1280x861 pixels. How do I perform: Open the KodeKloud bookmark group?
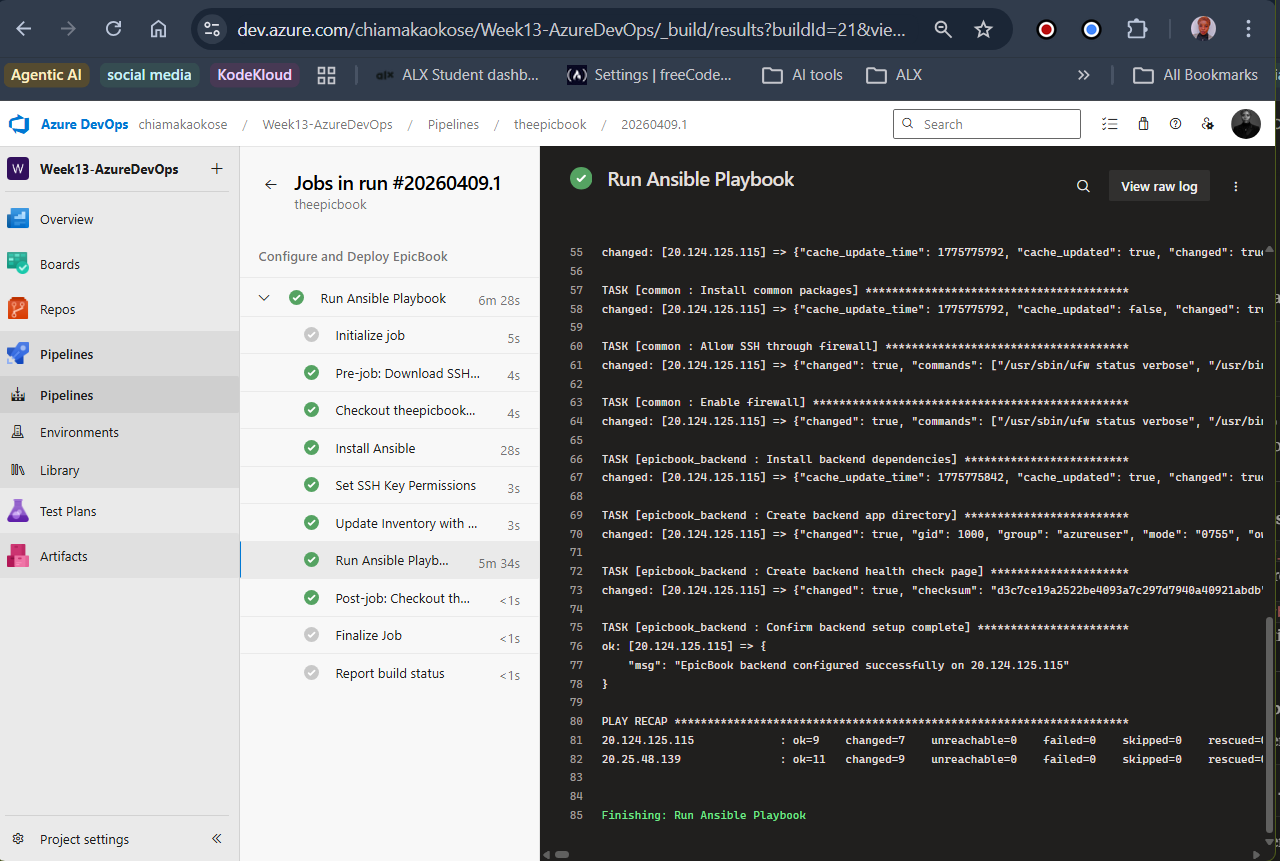click(x=255, y=75)
